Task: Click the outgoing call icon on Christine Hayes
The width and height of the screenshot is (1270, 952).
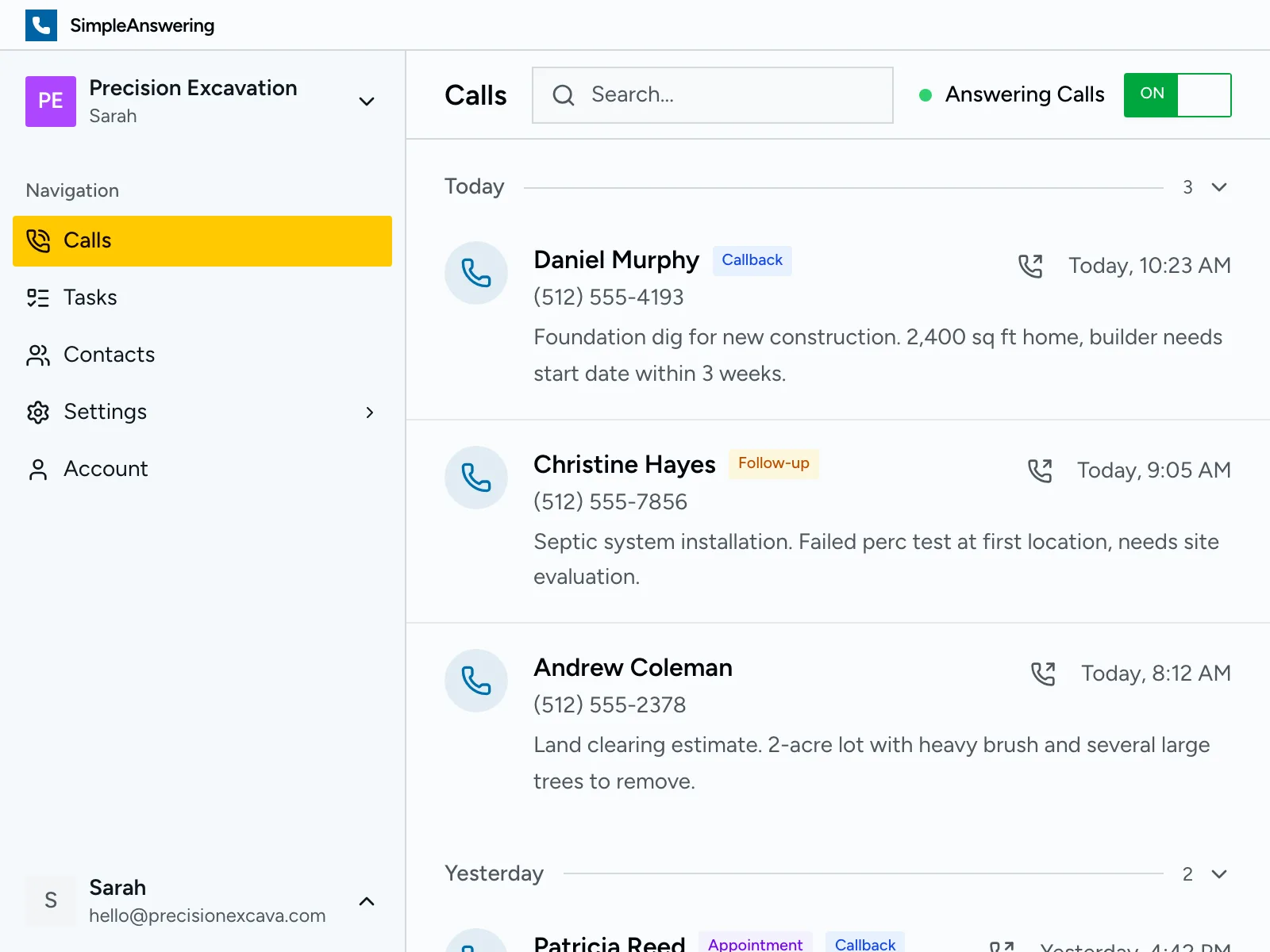Action: click(1040, 470)
